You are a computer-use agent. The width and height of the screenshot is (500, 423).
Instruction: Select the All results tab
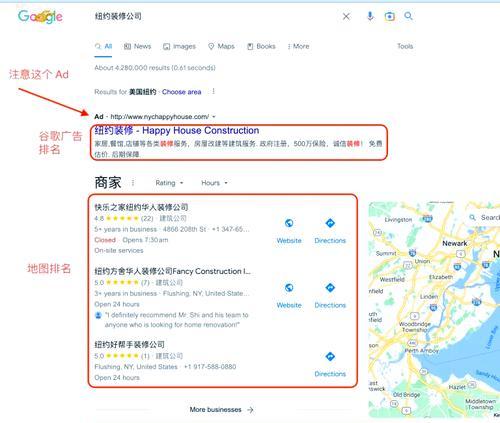103,46
